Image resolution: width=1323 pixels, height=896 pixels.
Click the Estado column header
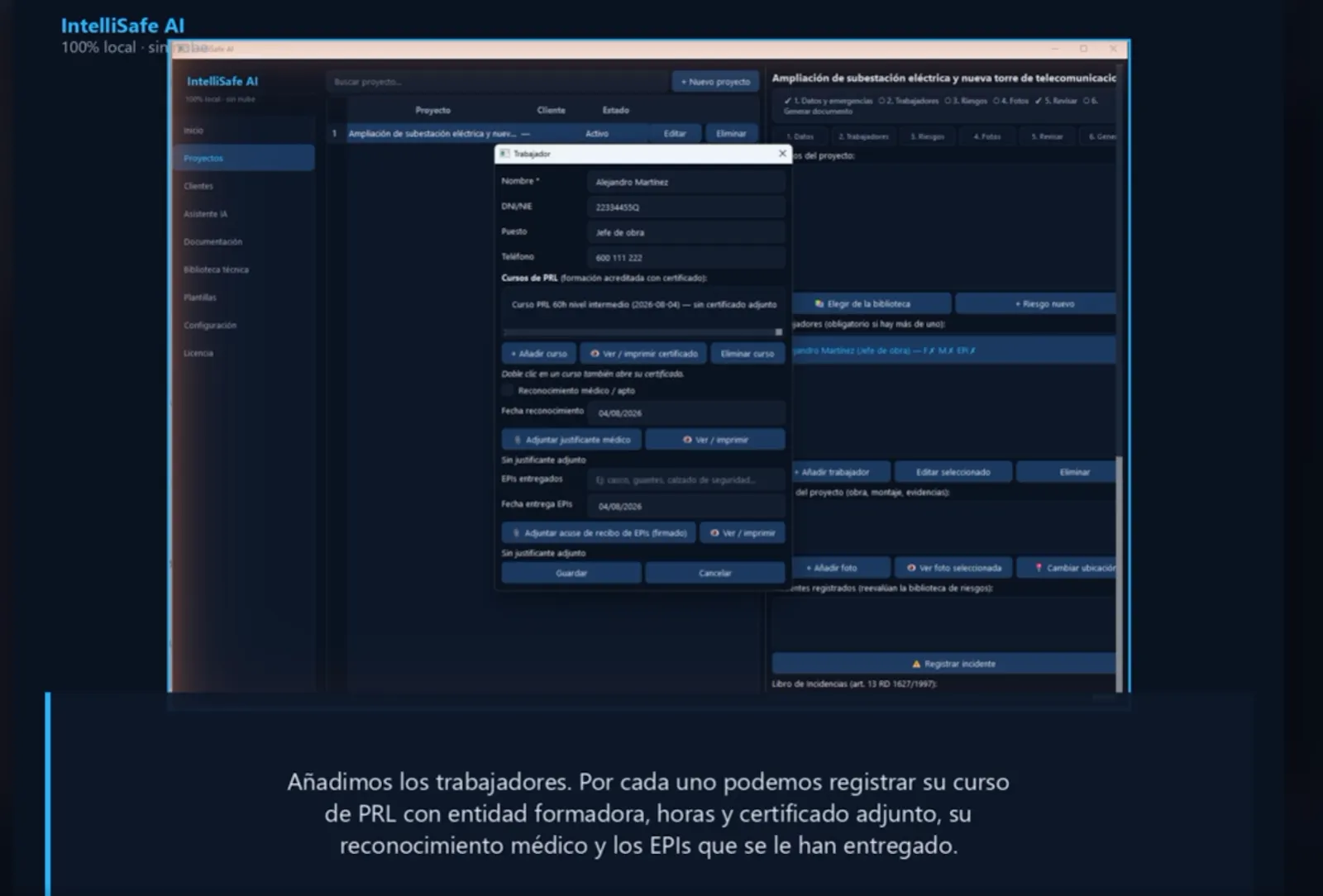coord(615,110)
